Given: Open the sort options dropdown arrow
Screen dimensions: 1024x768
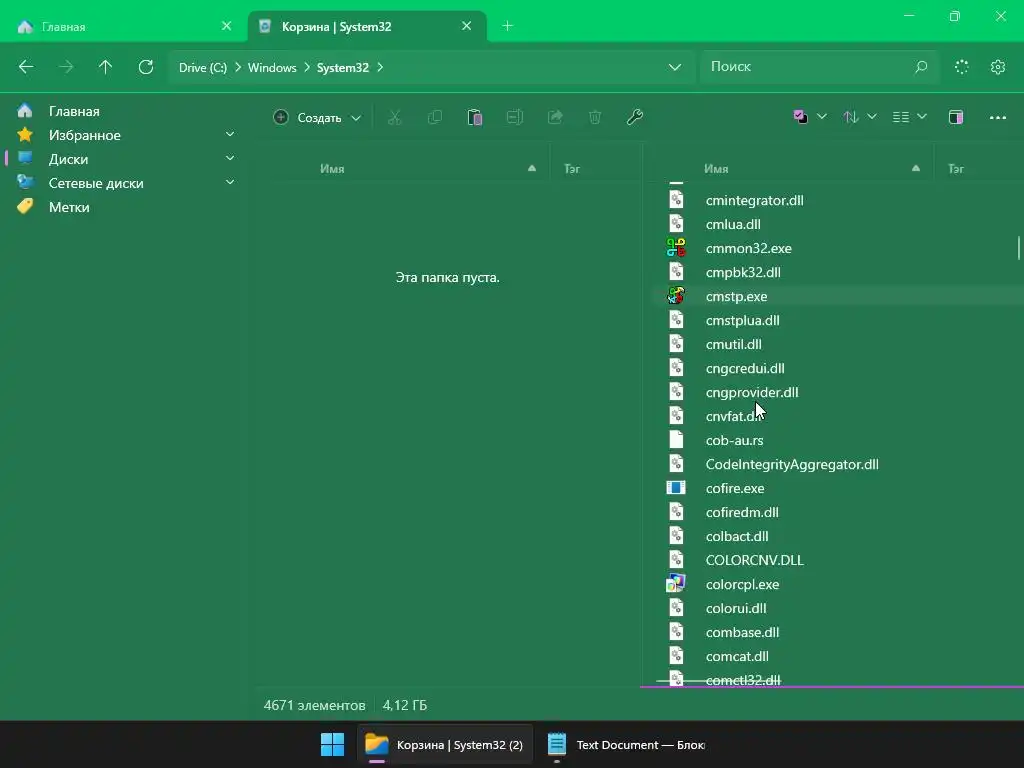Looking at the screenshot, I should pos(872,117).
